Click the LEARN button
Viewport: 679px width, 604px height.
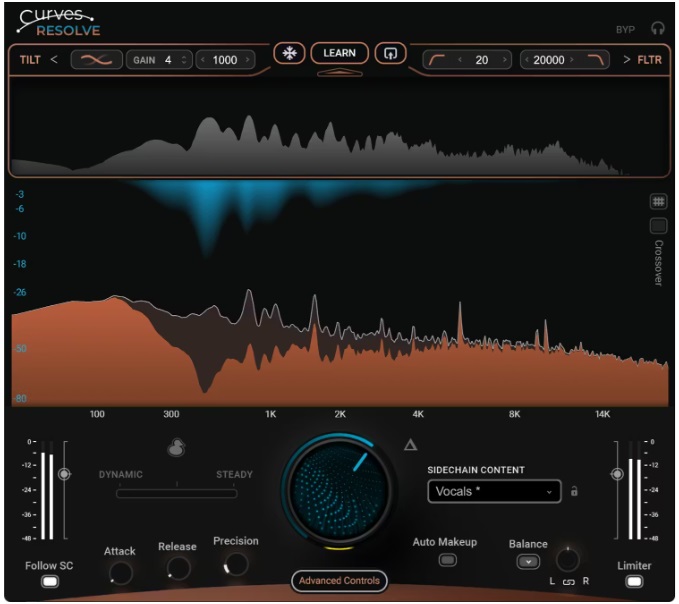coord(339,53)
